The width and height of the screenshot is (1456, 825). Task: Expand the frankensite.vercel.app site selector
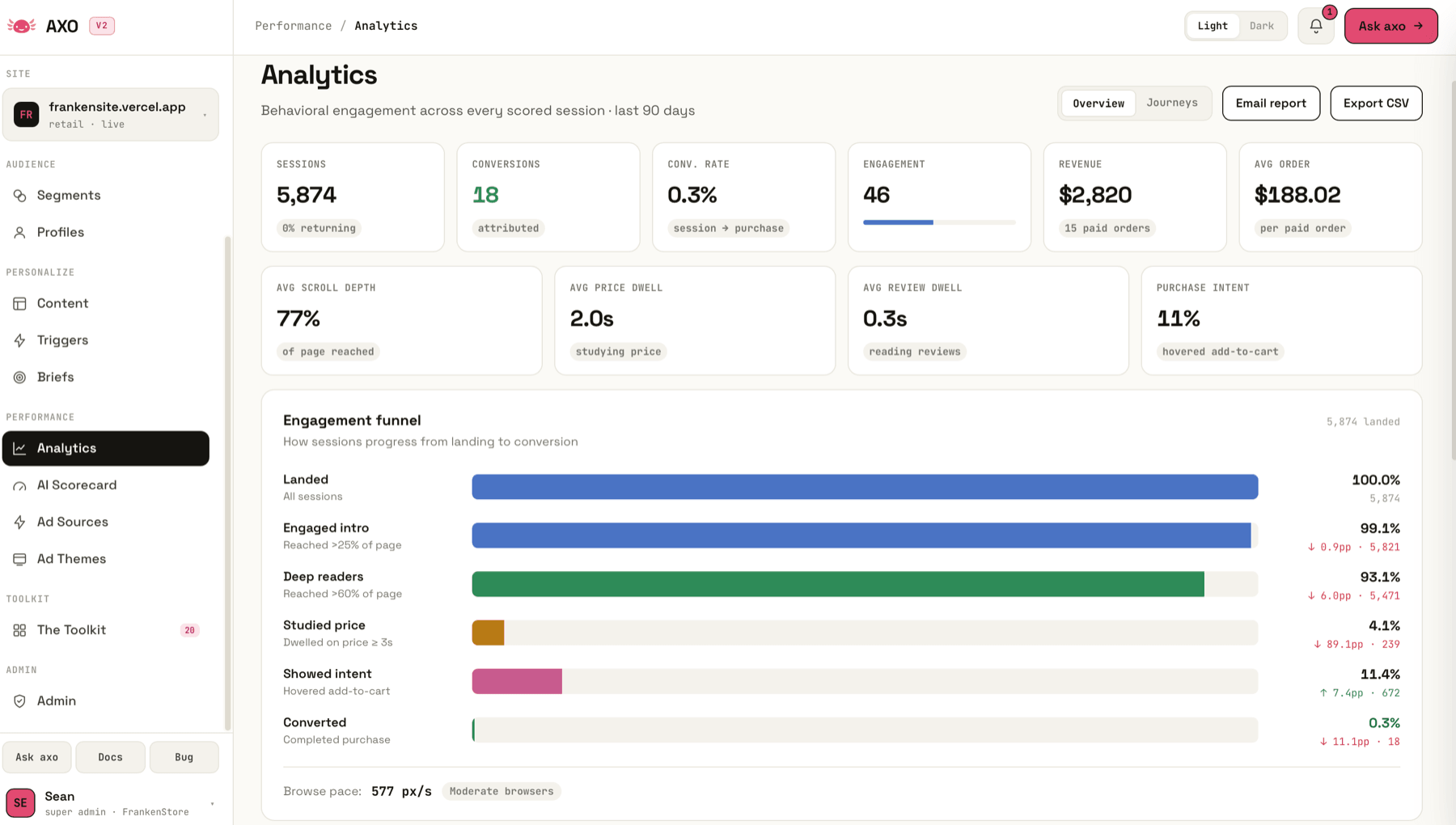point(111,115)
